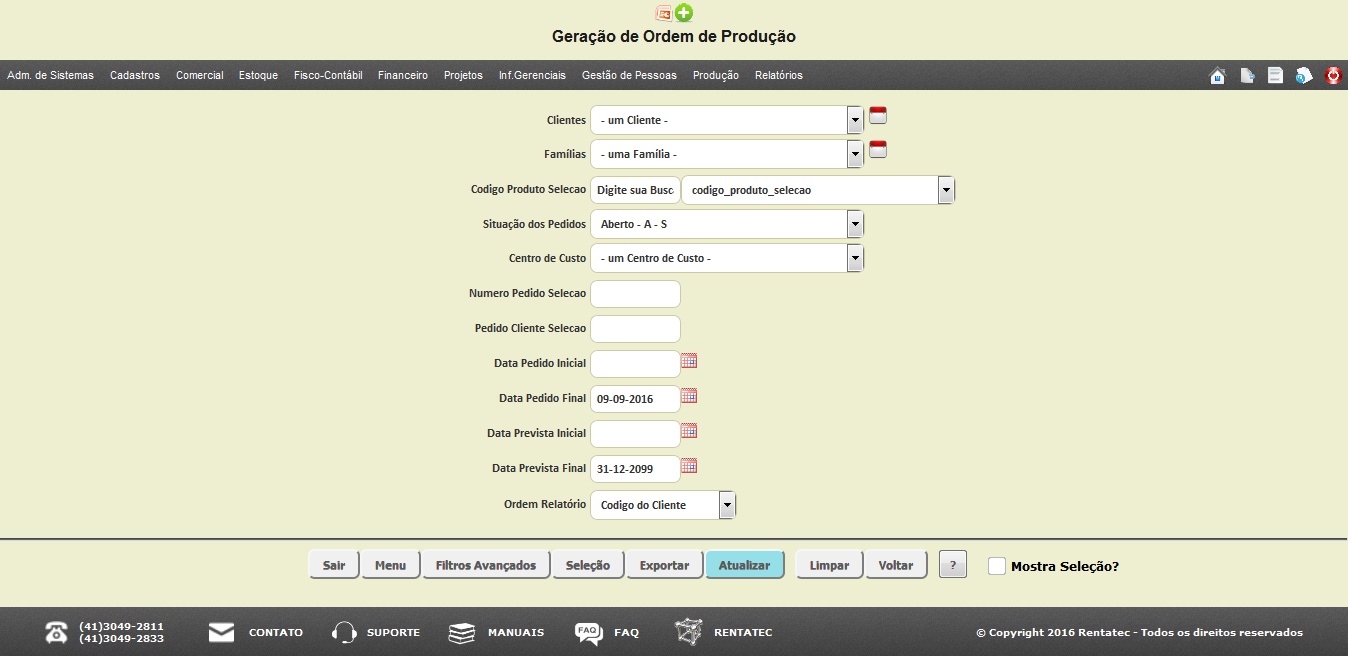The image size is (1348, 656).
Task: Click the question mark help button
Action: click(953, 565)
